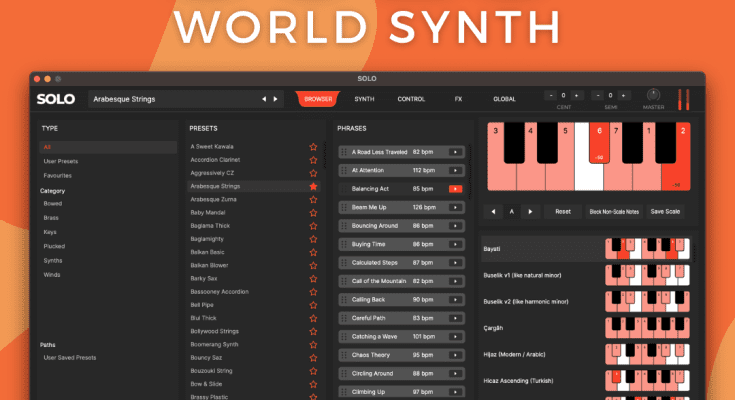Click the Reset scale button
The height and width of the screenshot is (400, 735).
point(563,211)
